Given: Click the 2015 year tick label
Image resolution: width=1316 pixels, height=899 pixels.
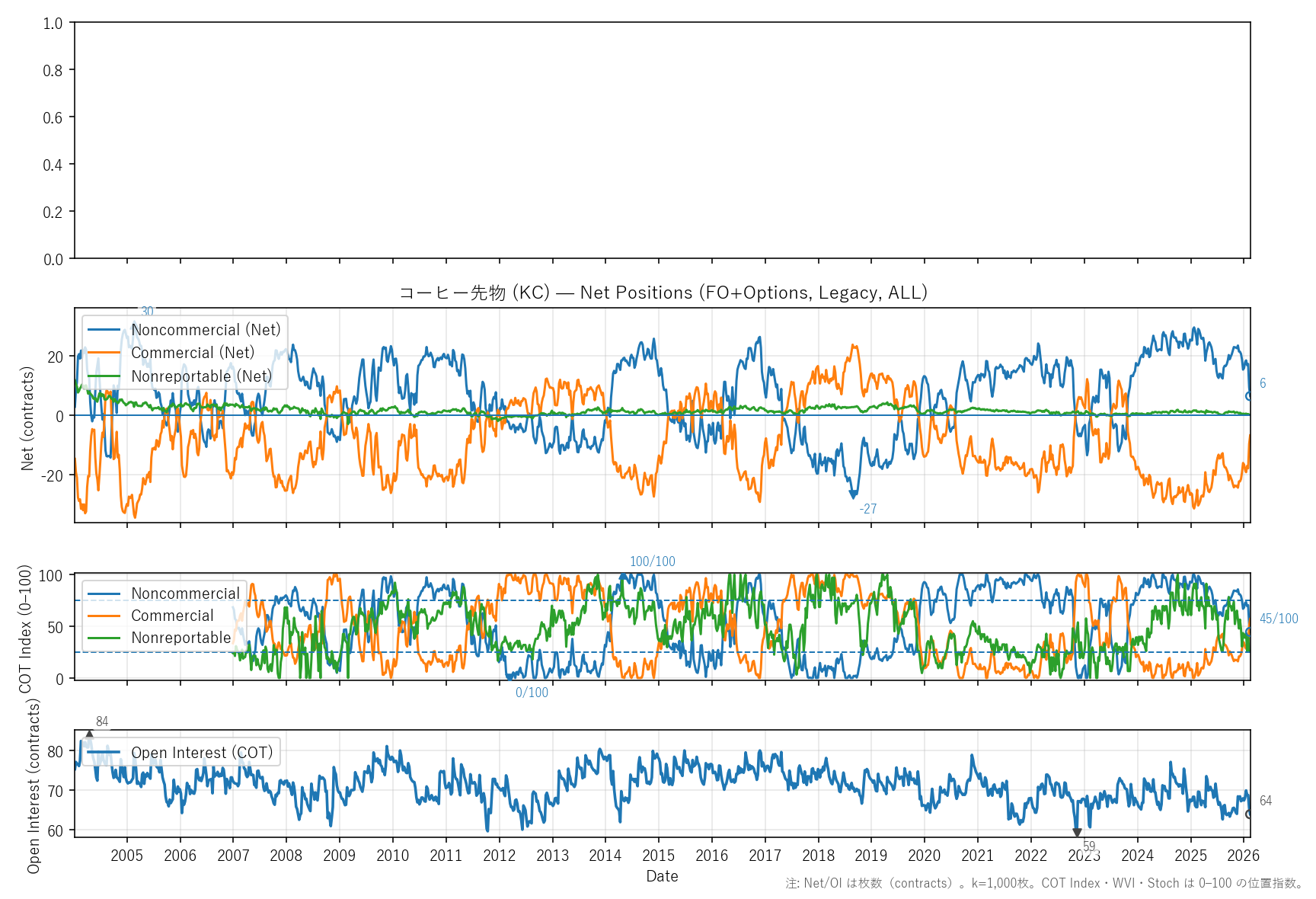Looking at the screenshot, I should pyautogui.click(x=658, y=856).
